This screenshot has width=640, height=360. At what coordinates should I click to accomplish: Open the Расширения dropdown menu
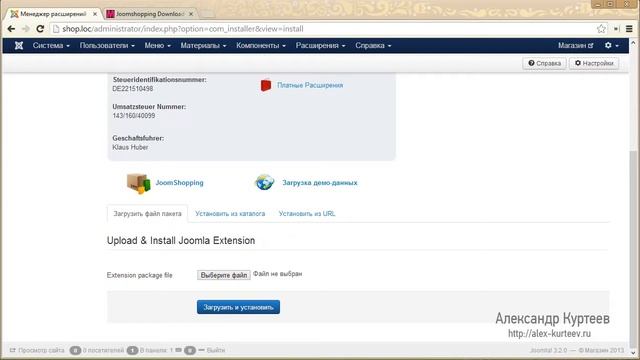click(x=320, y=45)
